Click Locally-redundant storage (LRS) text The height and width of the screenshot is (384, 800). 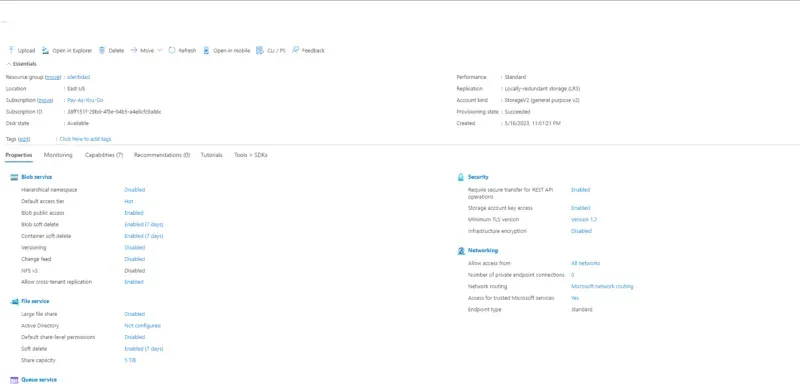[x=542, y=89]
